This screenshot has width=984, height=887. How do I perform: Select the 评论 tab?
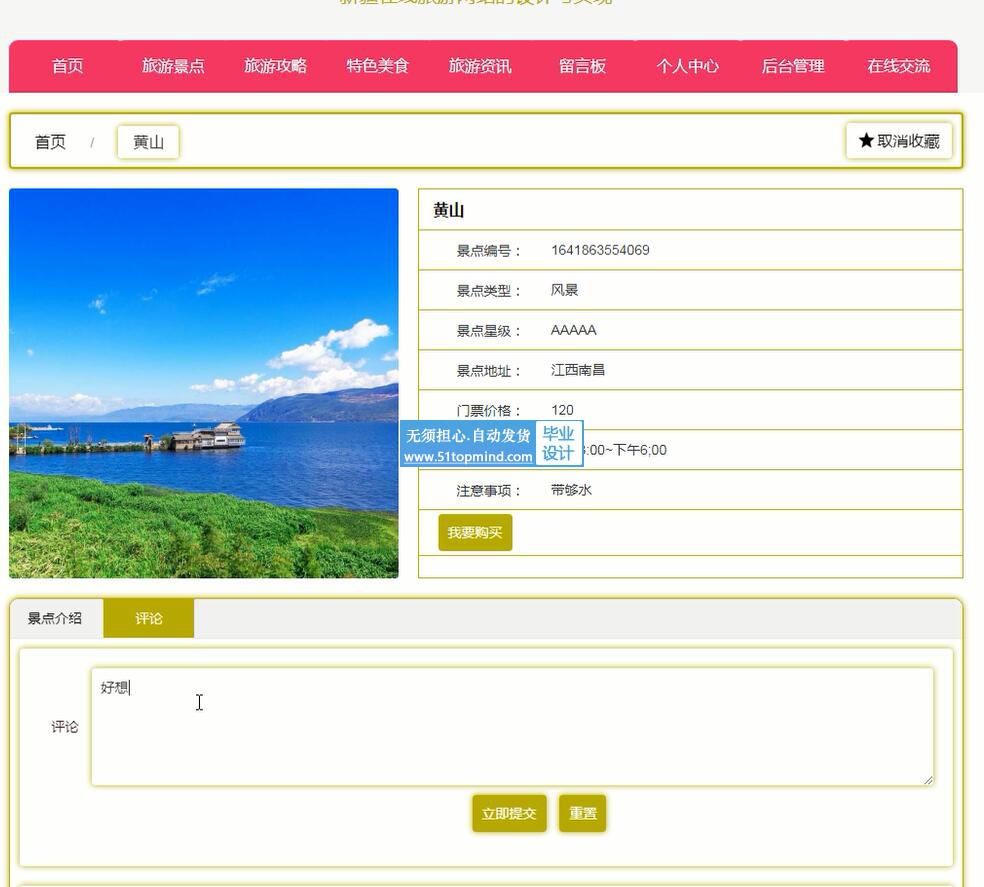(149, 618)
